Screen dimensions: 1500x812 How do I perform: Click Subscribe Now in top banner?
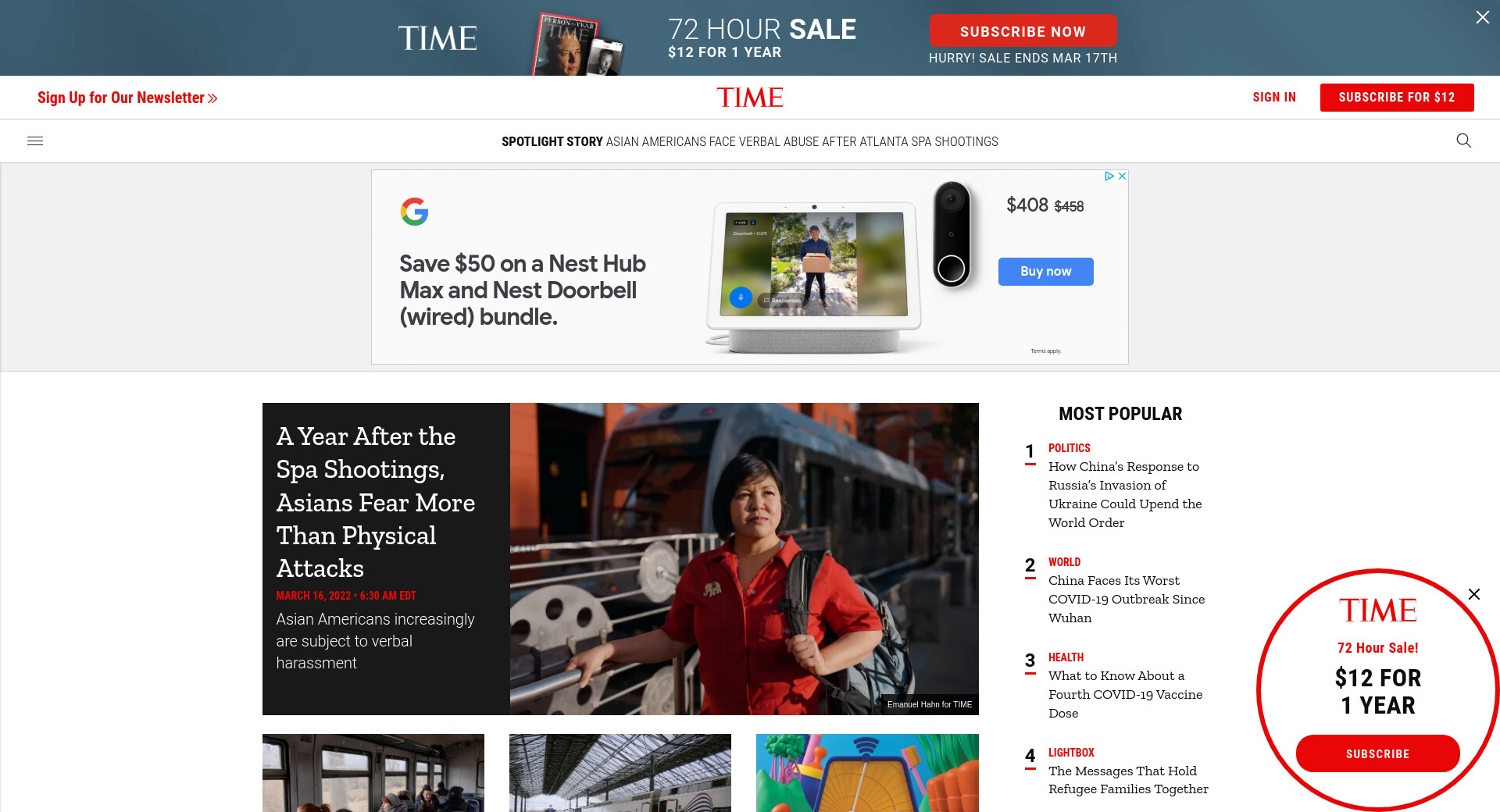(1023, 31)
